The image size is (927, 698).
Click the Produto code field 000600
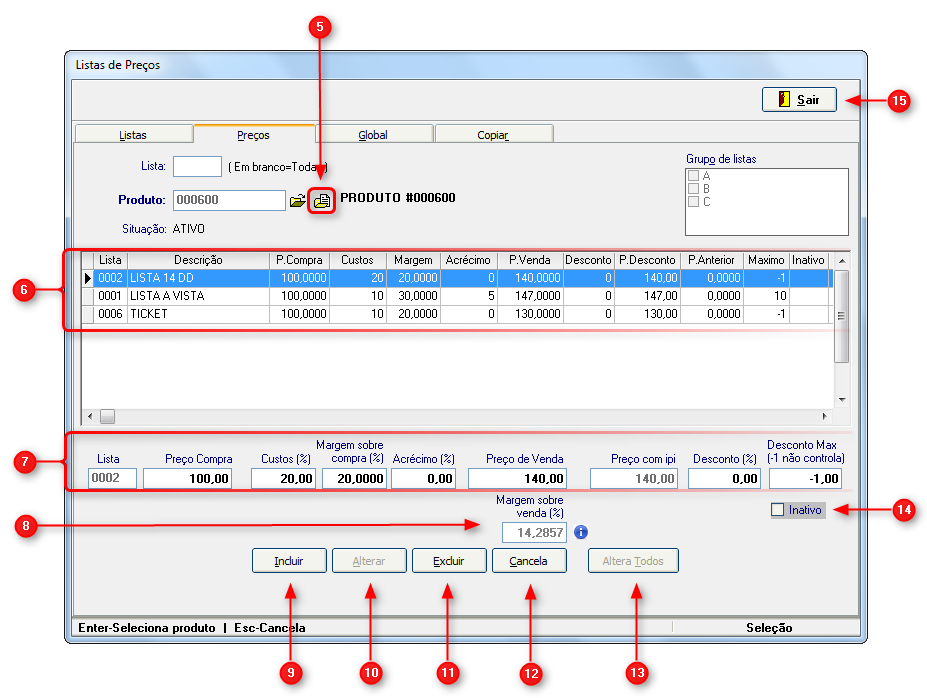[x=229, y=200]
